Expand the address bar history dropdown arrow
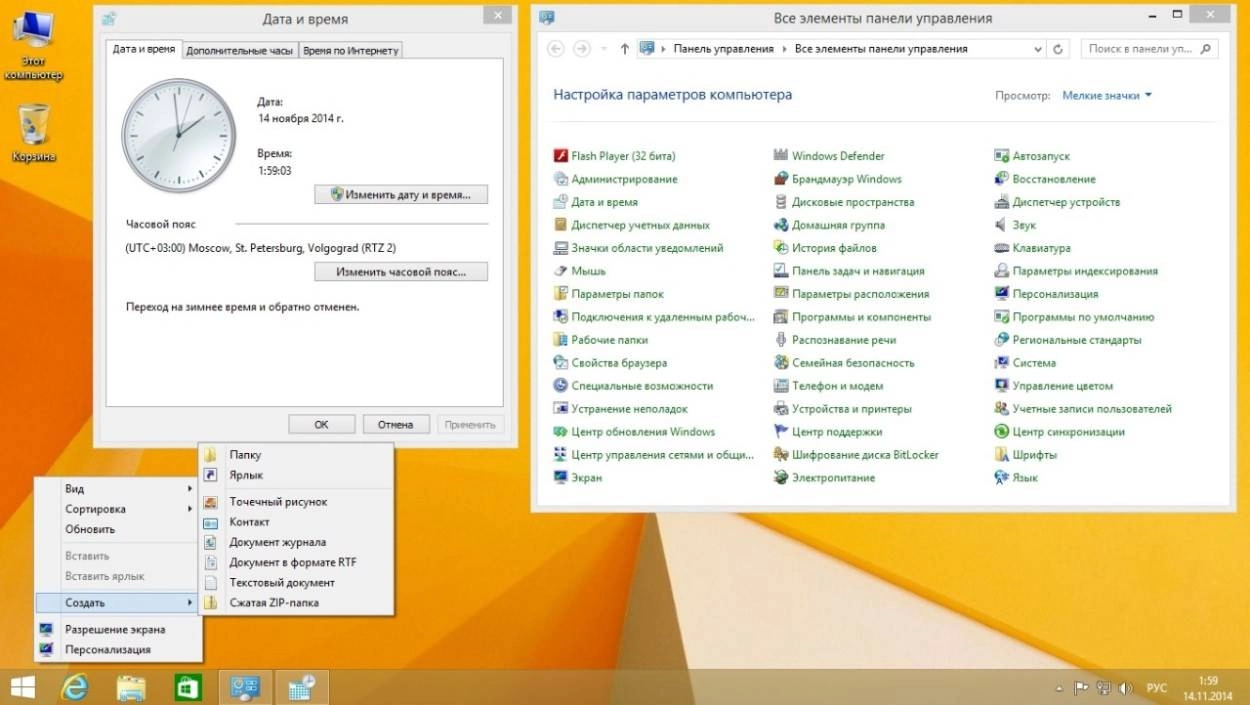This screenshot has width=1250, height=705. click(x=1038, y=49)
